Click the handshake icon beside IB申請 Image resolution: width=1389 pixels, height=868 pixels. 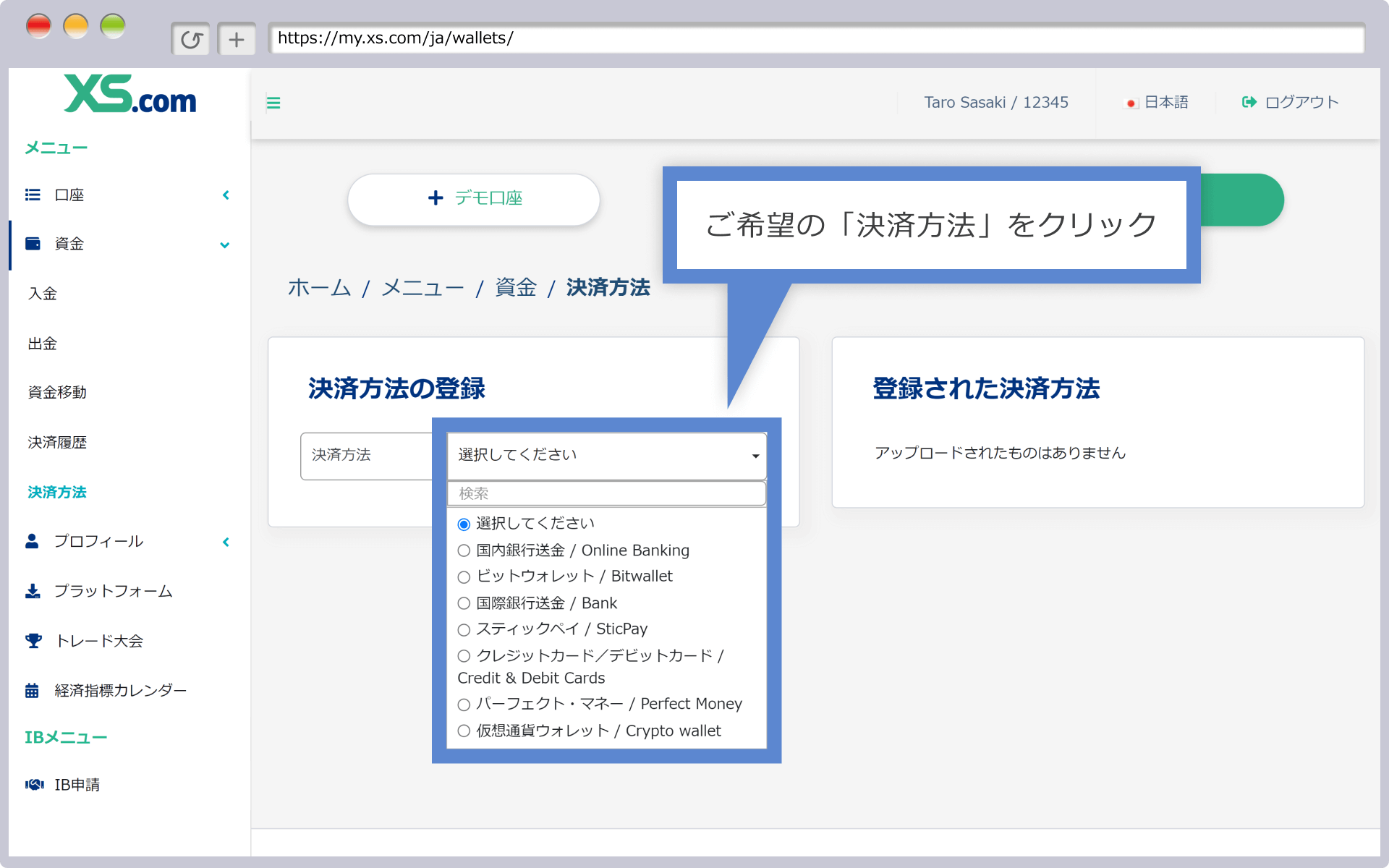point(34,785)
